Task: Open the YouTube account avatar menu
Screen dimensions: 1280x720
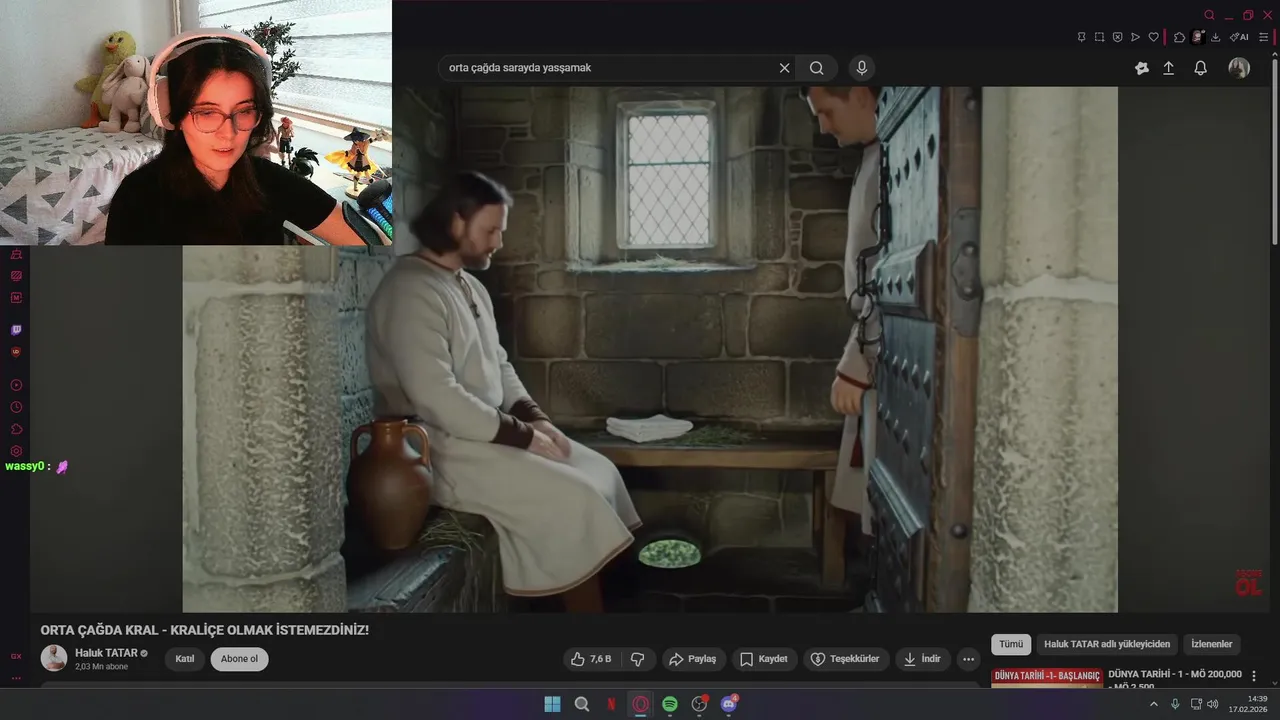Action: (1239, 68)
